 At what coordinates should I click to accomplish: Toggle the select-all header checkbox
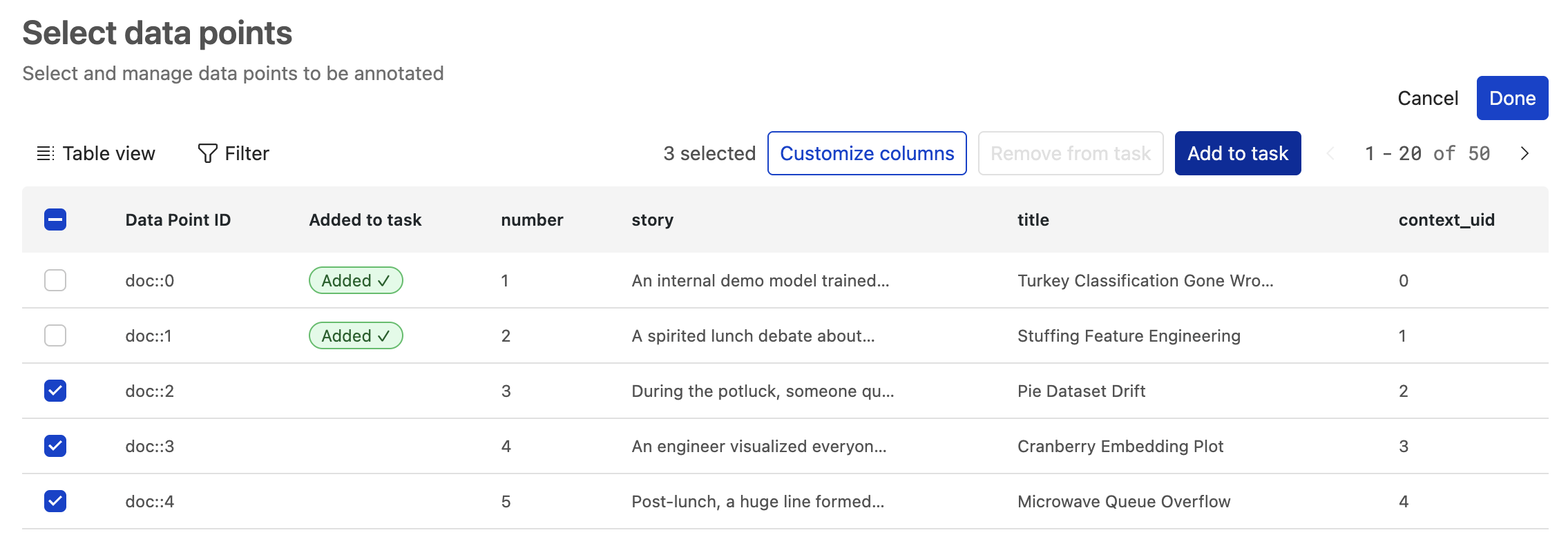pos(55,219)
